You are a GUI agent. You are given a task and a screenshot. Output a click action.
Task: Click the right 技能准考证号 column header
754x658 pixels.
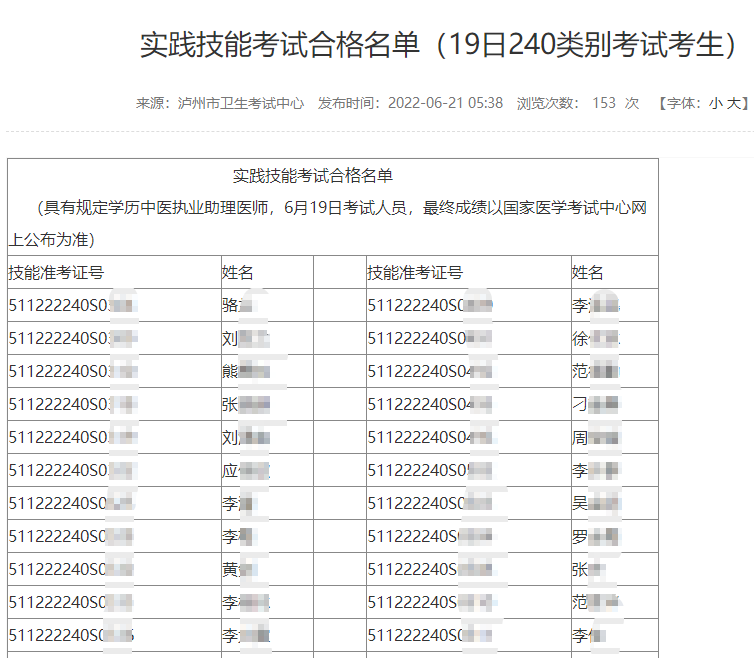tap(415, 272)
